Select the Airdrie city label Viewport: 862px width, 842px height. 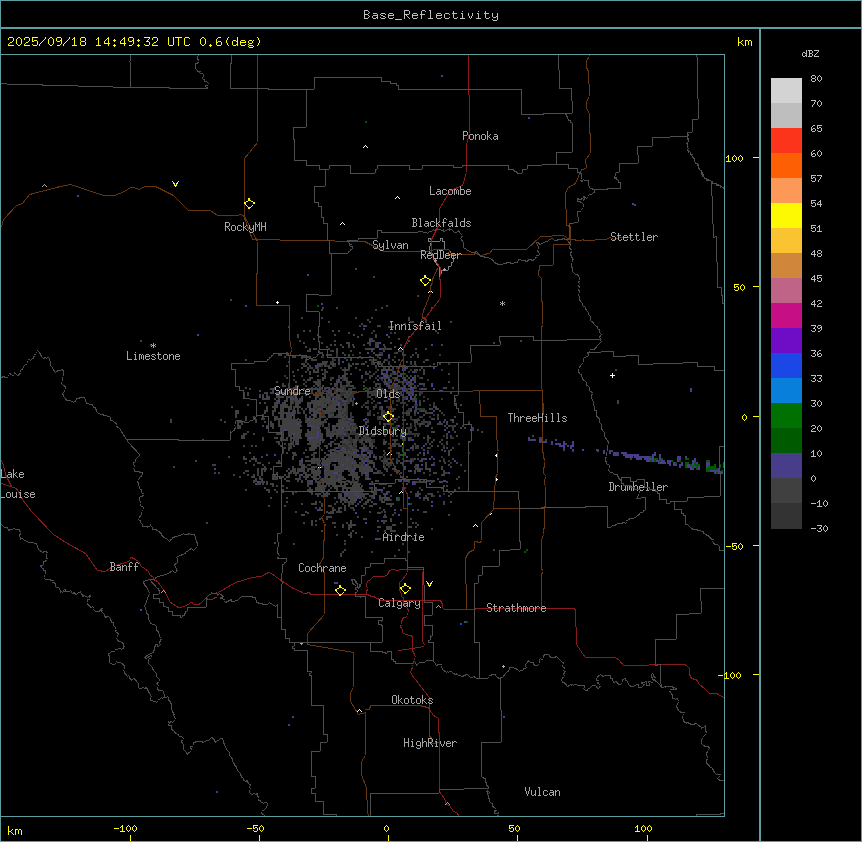403,537
